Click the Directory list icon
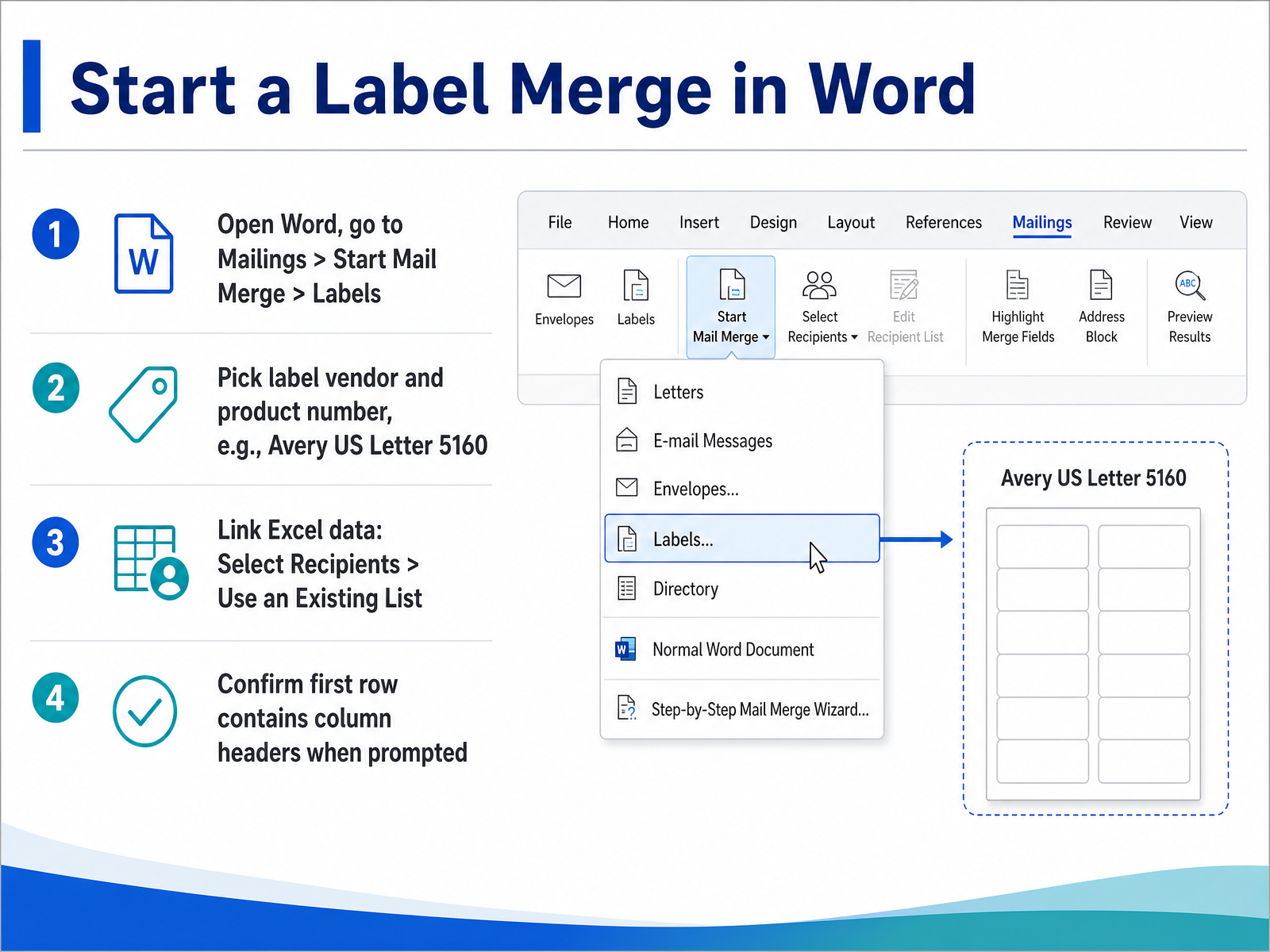The image size is (1270, 952). tap(627, 588)
